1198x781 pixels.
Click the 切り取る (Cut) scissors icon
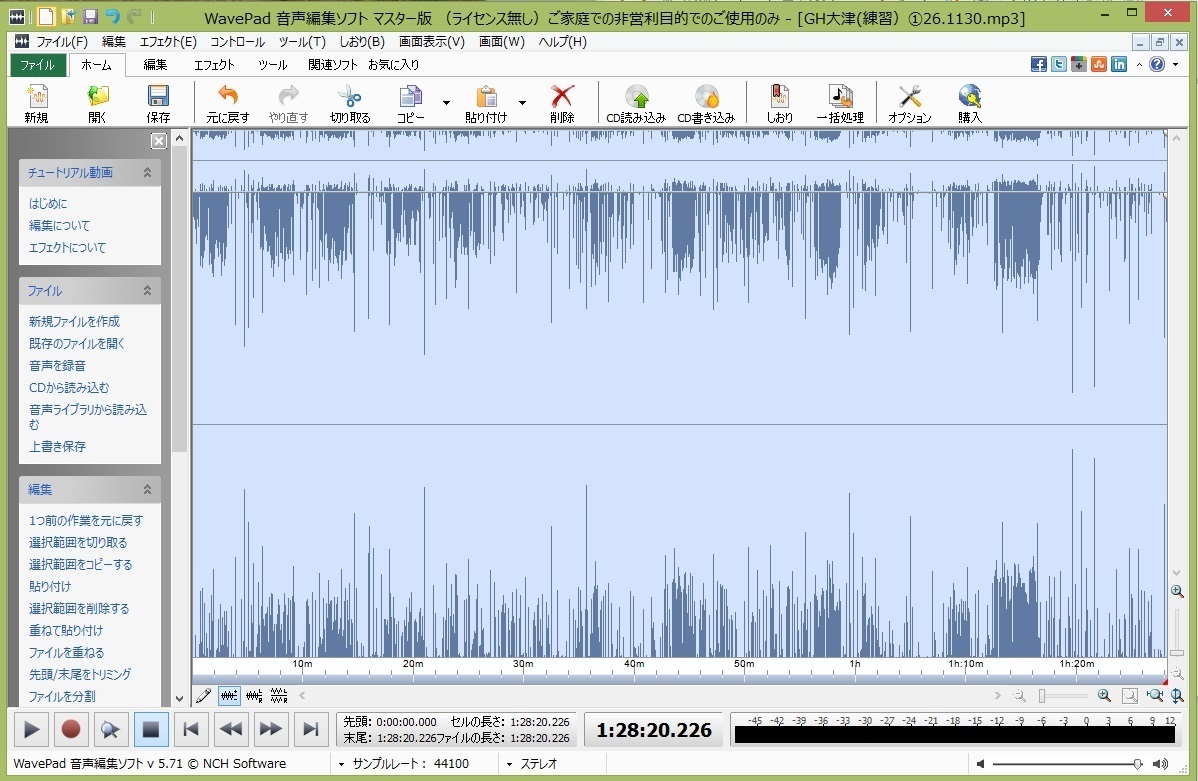click(x=350, y=103)
